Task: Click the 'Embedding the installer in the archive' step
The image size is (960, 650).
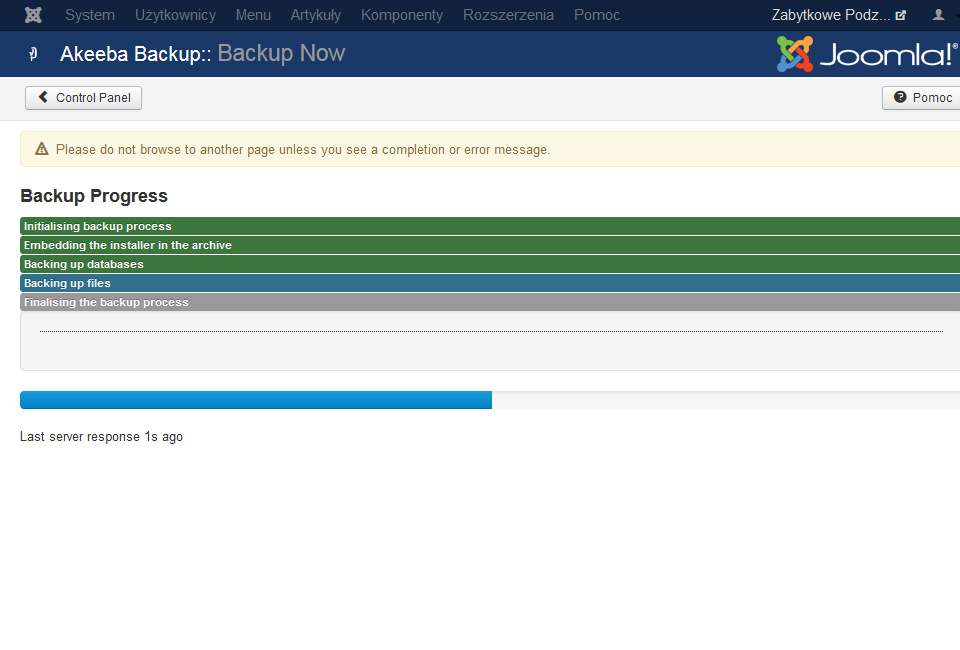Action: [490, 245]
